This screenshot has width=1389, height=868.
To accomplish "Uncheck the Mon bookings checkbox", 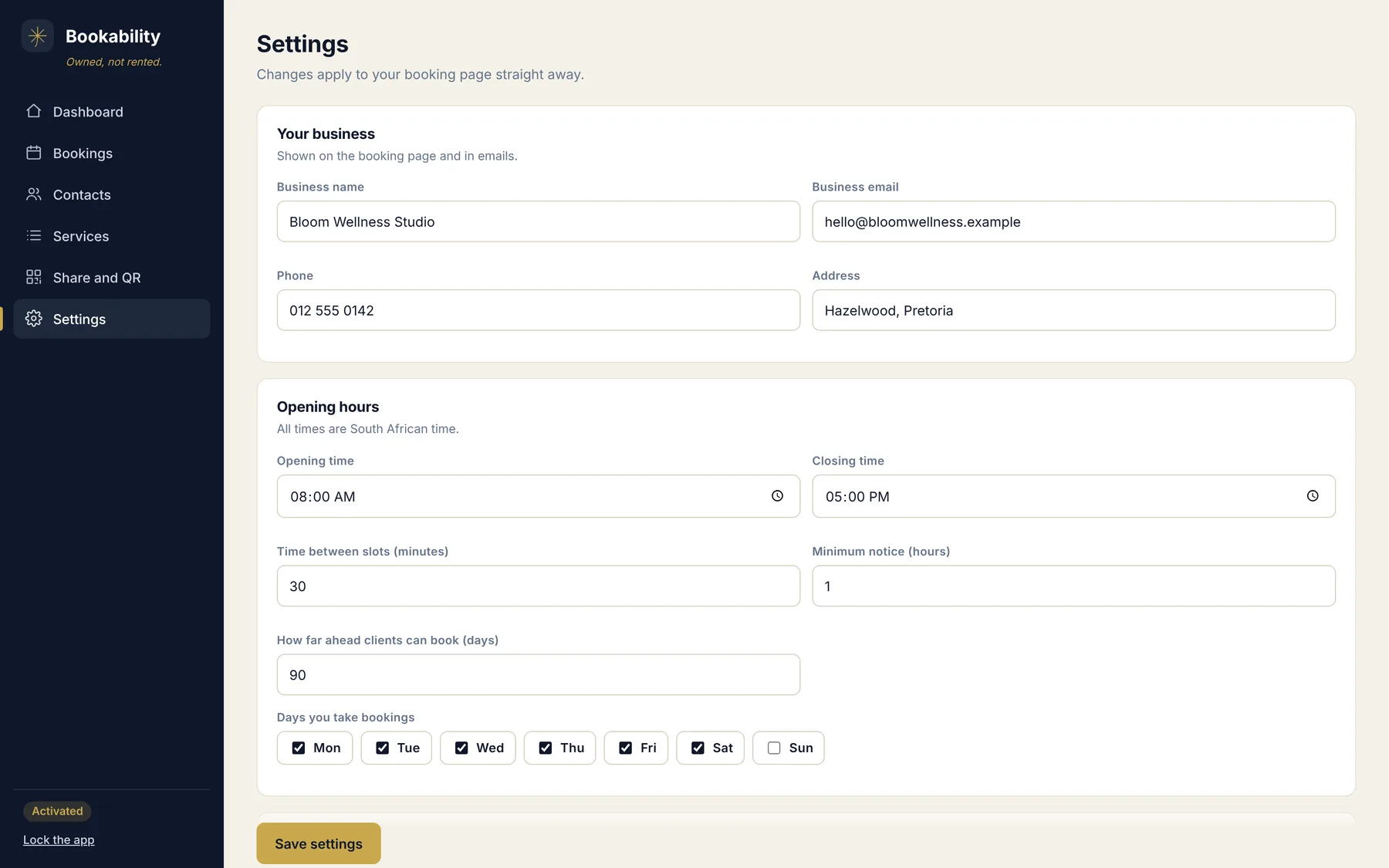I will pyautogui.click(x=299, y=748).
